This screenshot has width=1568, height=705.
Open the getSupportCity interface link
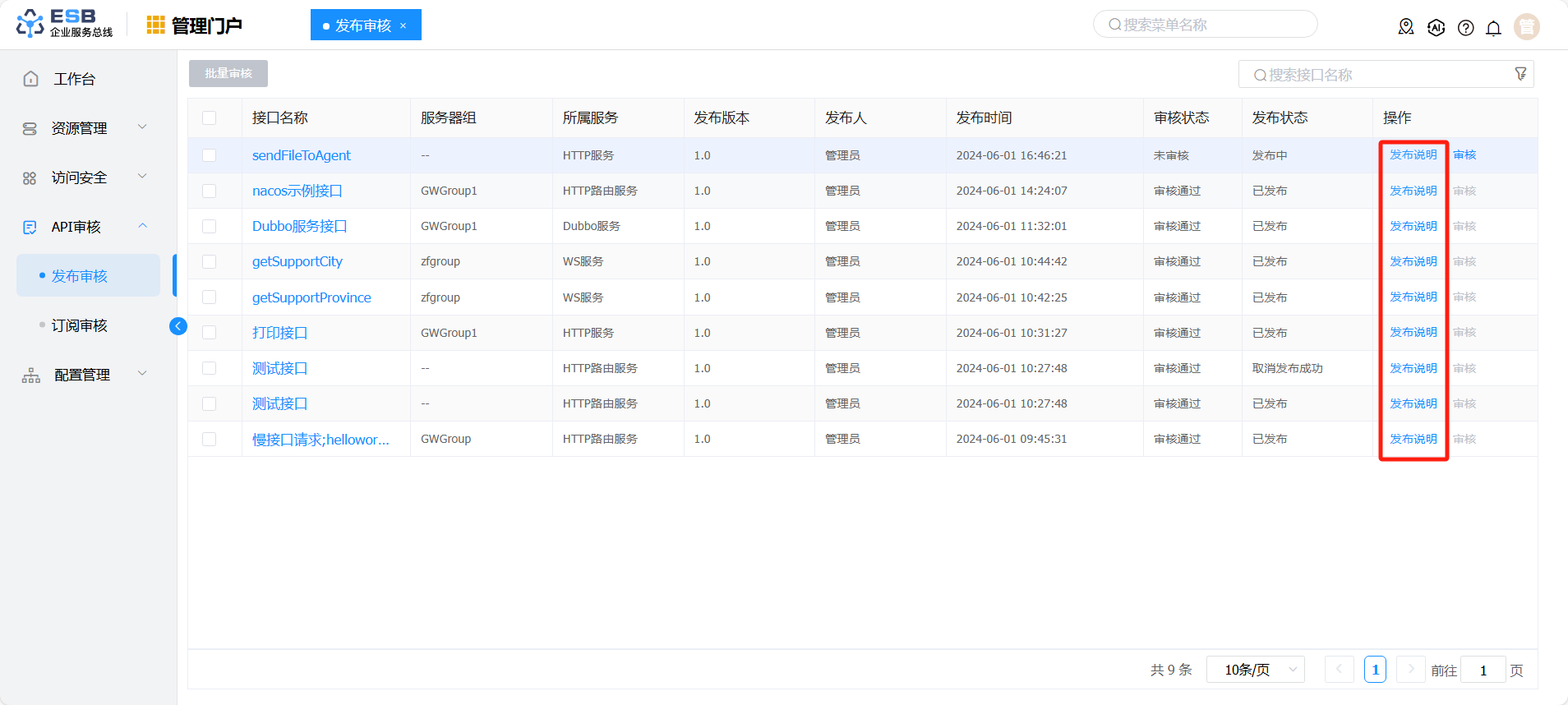297,261
